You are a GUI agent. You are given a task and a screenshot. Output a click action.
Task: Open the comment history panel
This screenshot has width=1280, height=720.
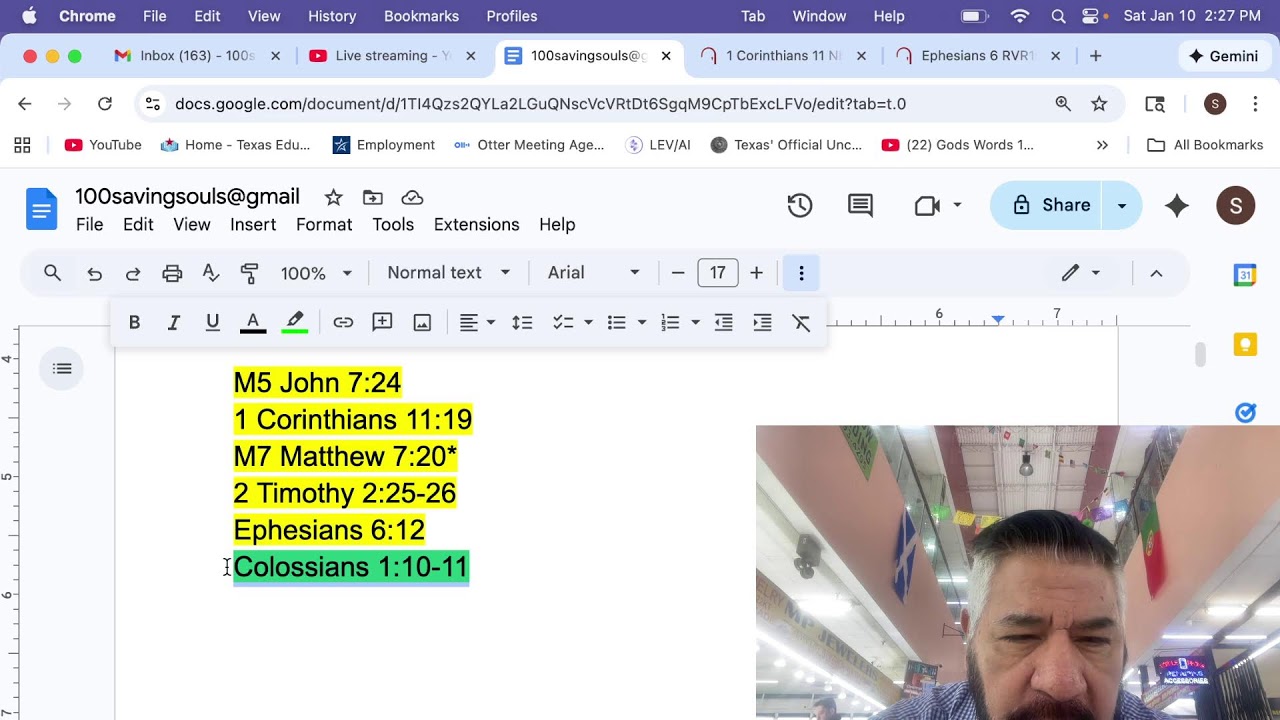pos(860,205)
